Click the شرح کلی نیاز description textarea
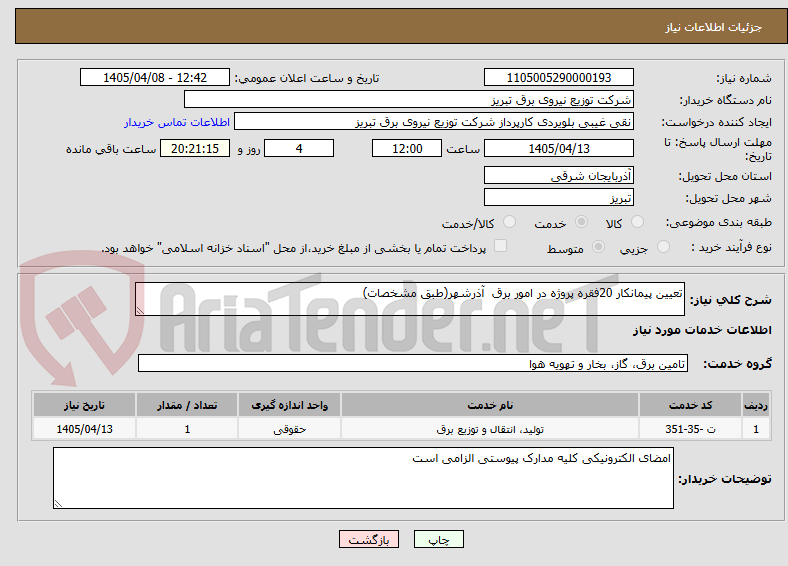Viewport: 788px width, 566px height. tap(410, 299)
